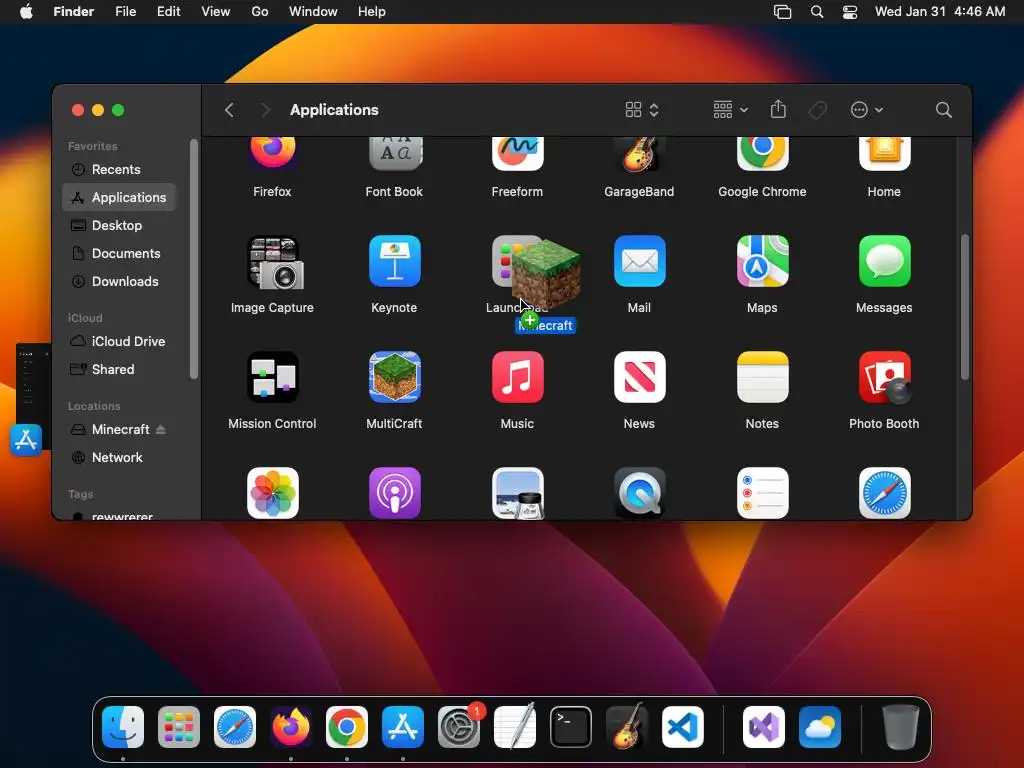Select Google Chrome in the Applications grid
Image resolution: width=1024 pixels, height=768 pixels.
(762, 154)
